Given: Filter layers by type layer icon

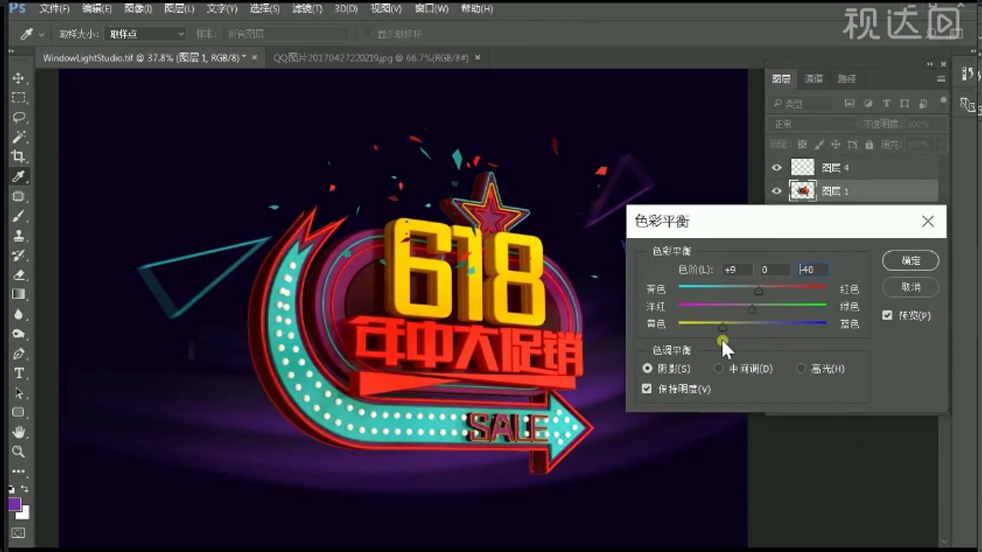Looking at the screenshot, I should [x=886, y=103].
